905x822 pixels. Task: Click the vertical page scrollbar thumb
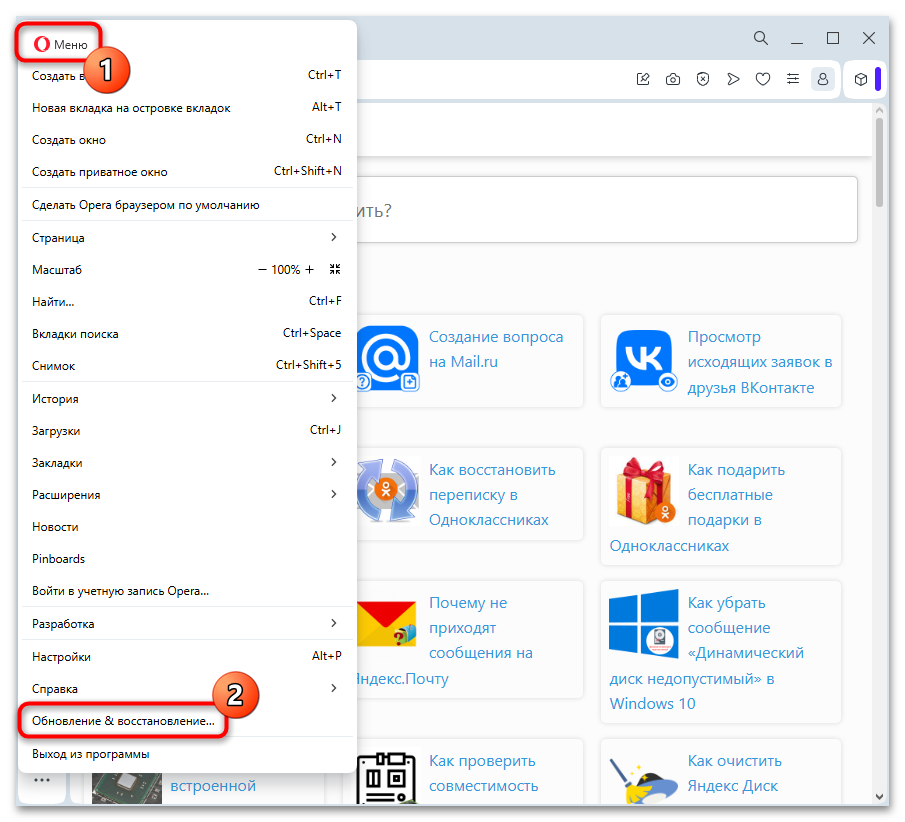pyautogui.click(x=879, y=162)
